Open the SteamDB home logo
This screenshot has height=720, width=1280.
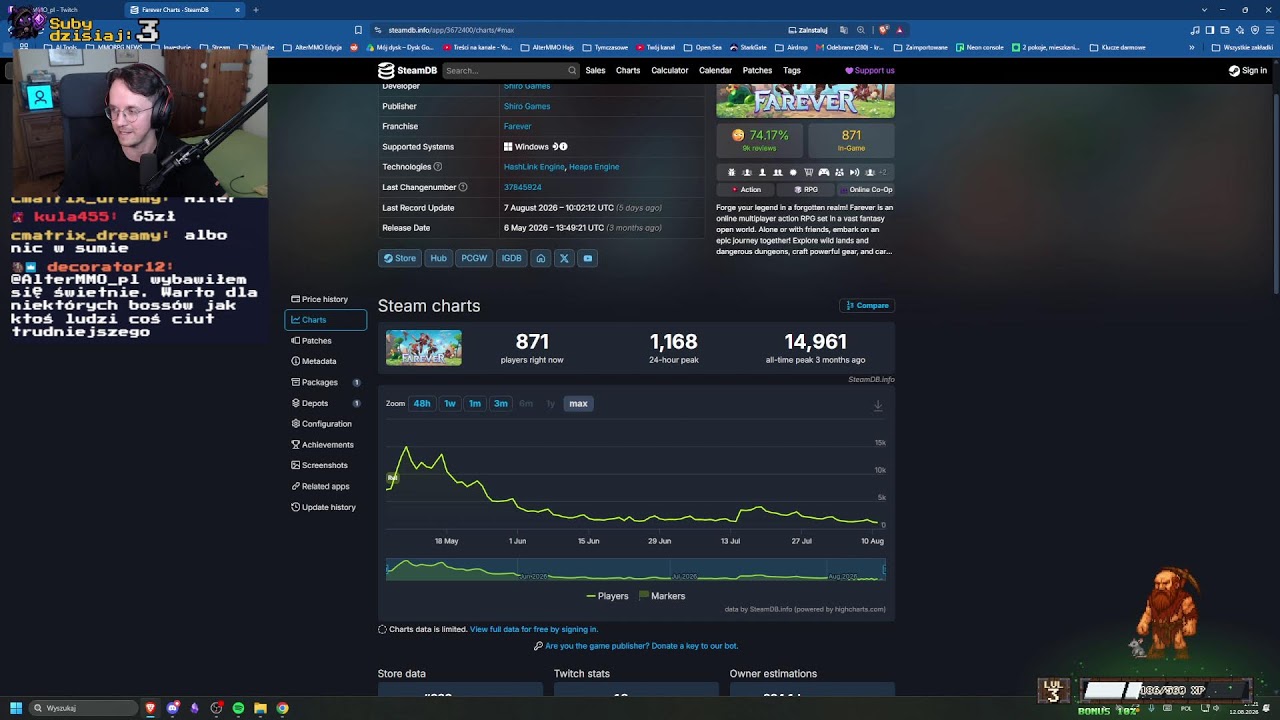(x=406, y=71)
